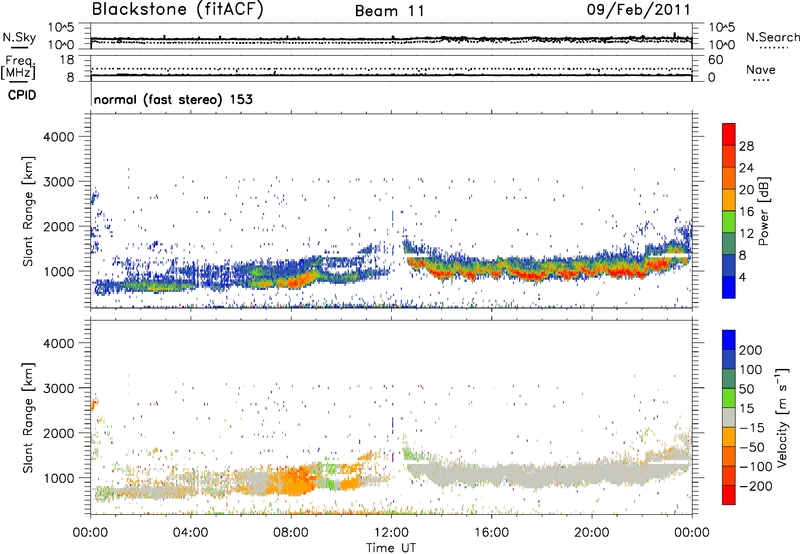Click the '08:00' time tick label
Image resolution: width=800 pixels, height=554 pixels.
click(291, 533)
